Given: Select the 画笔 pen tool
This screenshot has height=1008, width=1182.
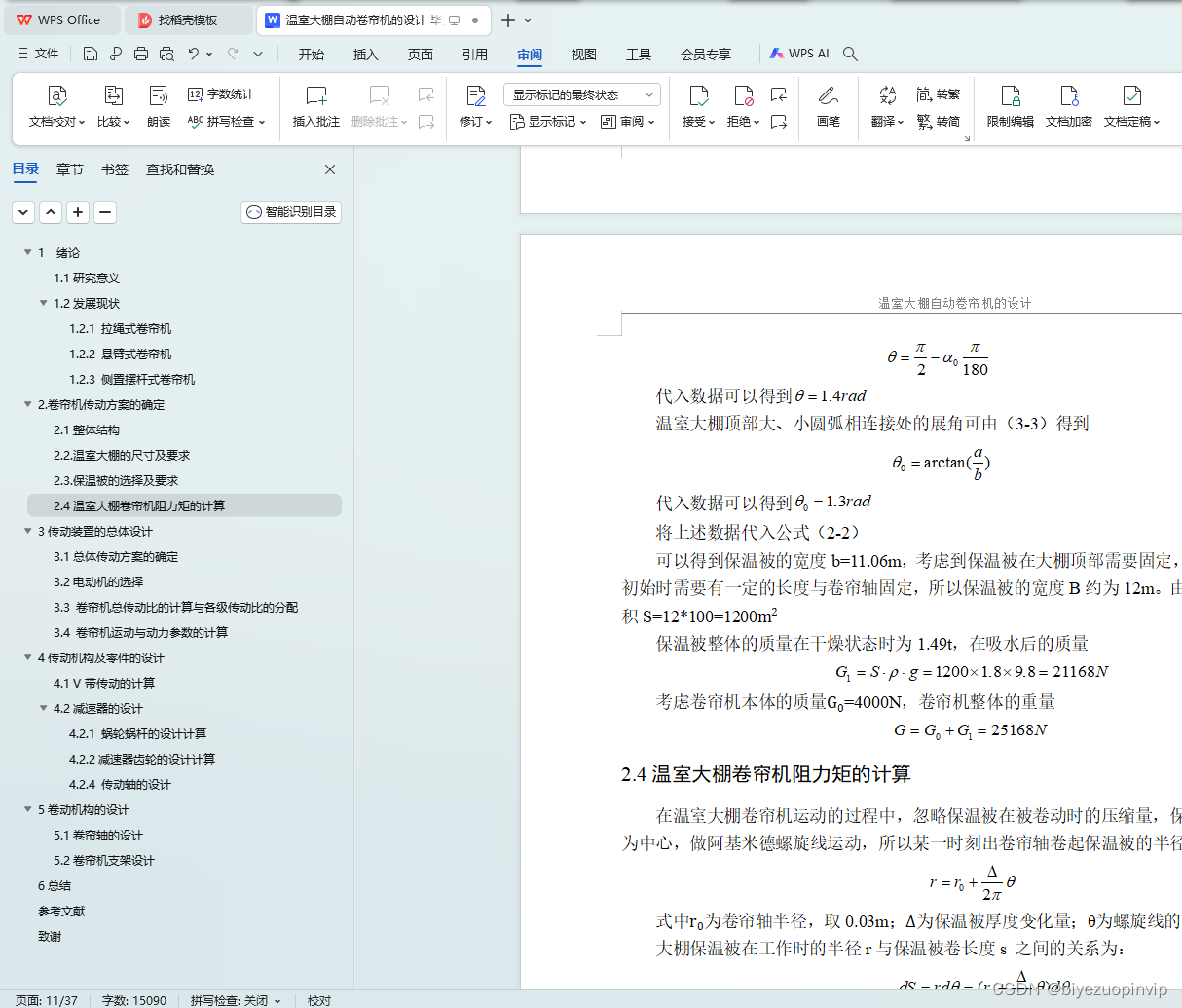Looking at the screenshot, I should click(x=829, y=107).
